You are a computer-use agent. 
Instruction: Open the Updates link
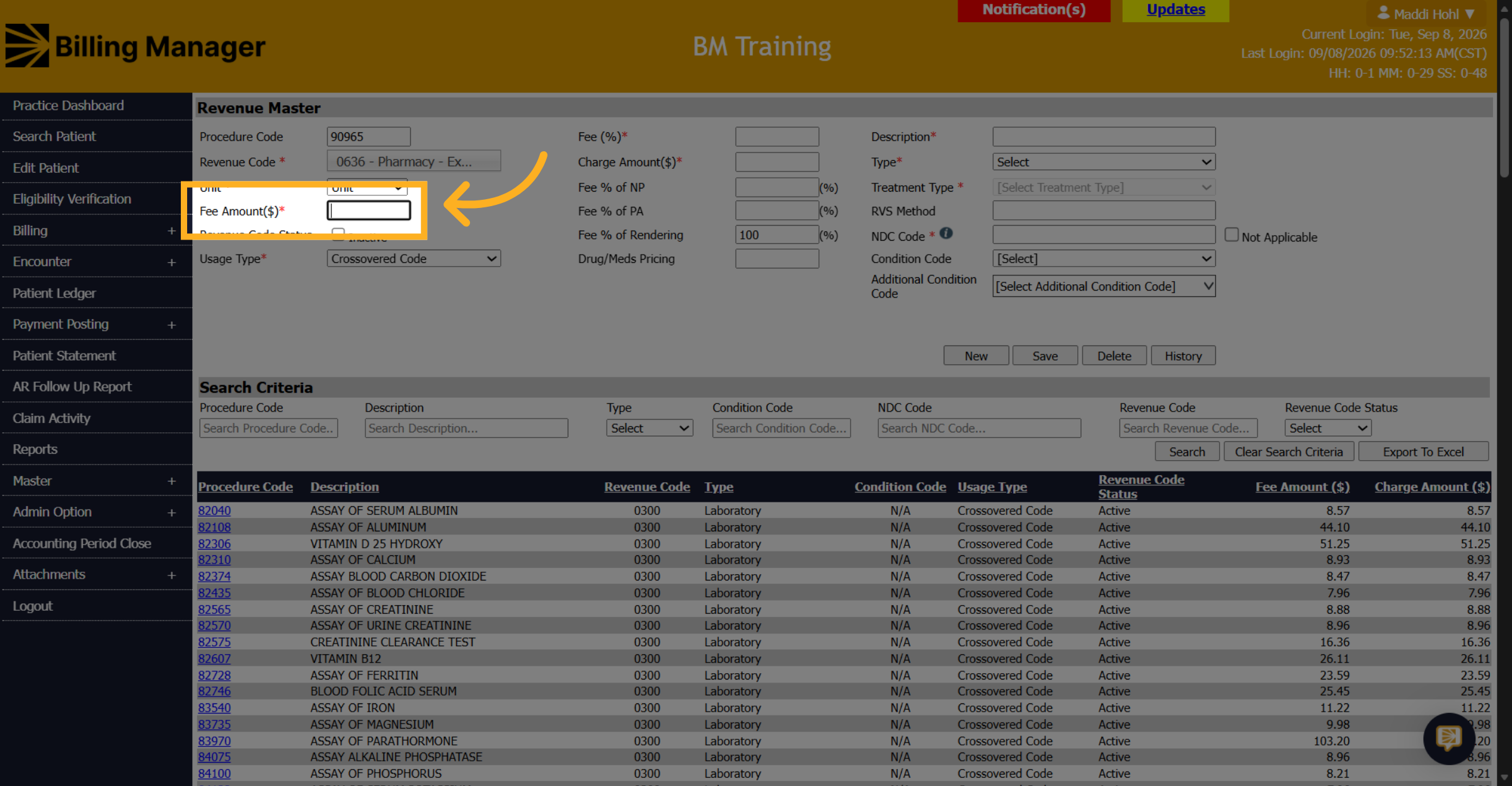(1176, 10)
